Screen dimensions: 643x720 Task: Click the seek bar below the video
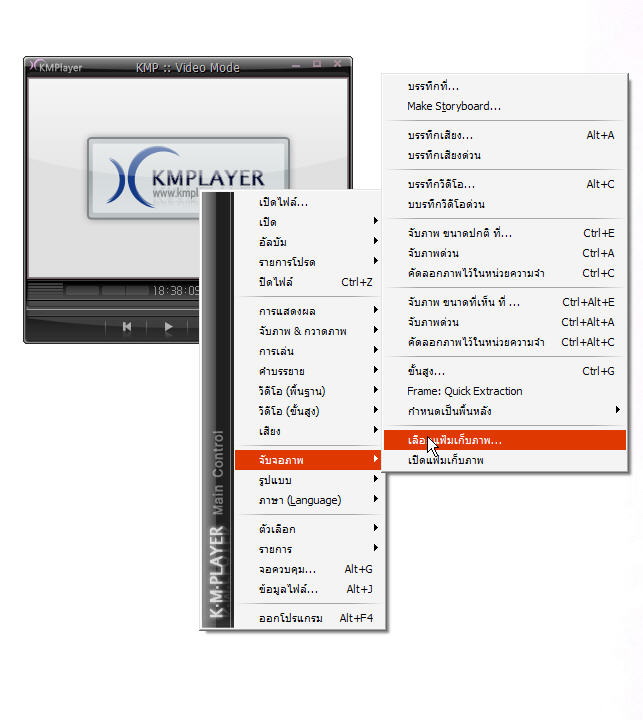coord(113,307)
